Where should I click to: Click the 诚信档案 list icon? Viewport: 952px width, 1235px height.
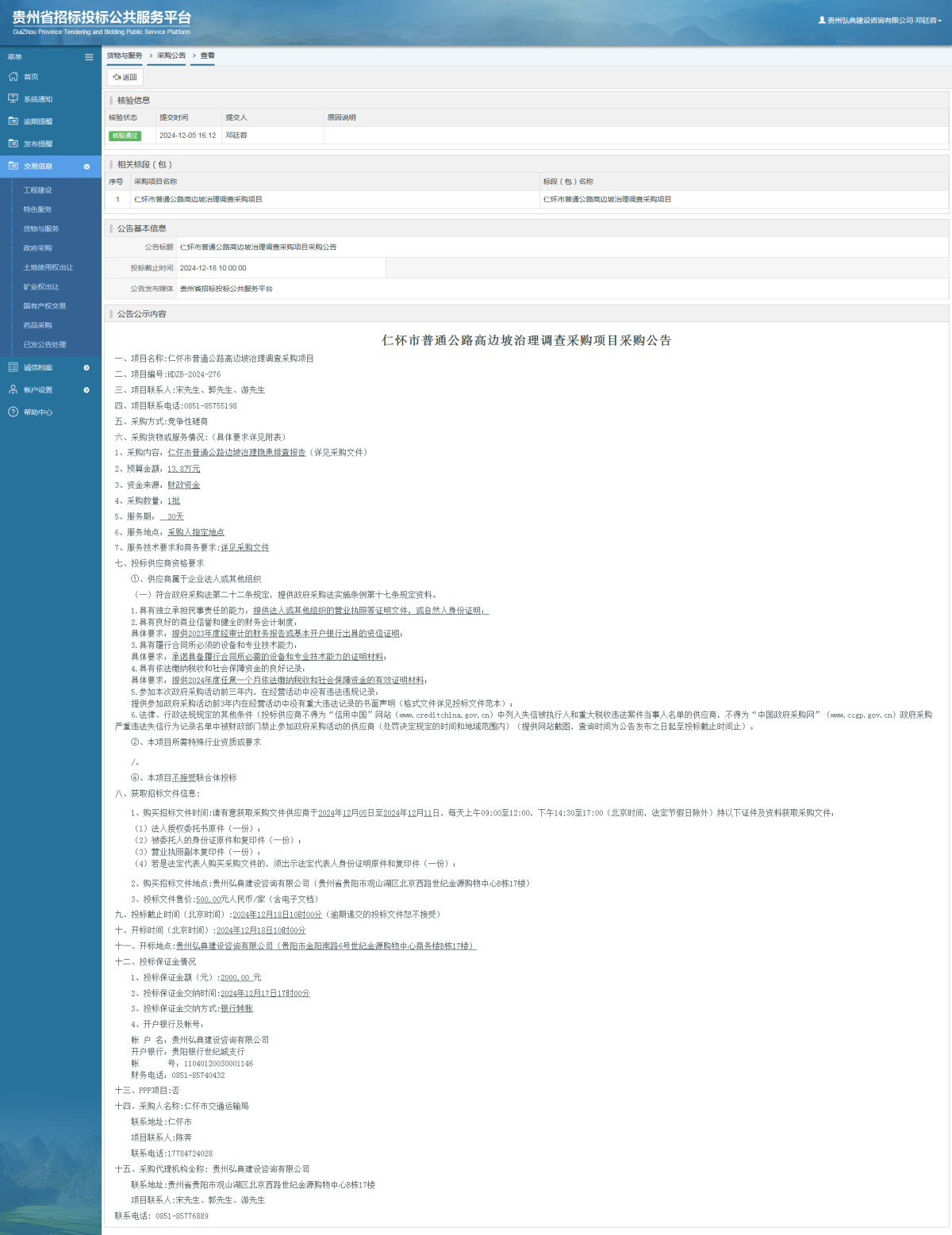tap(13, 367)
